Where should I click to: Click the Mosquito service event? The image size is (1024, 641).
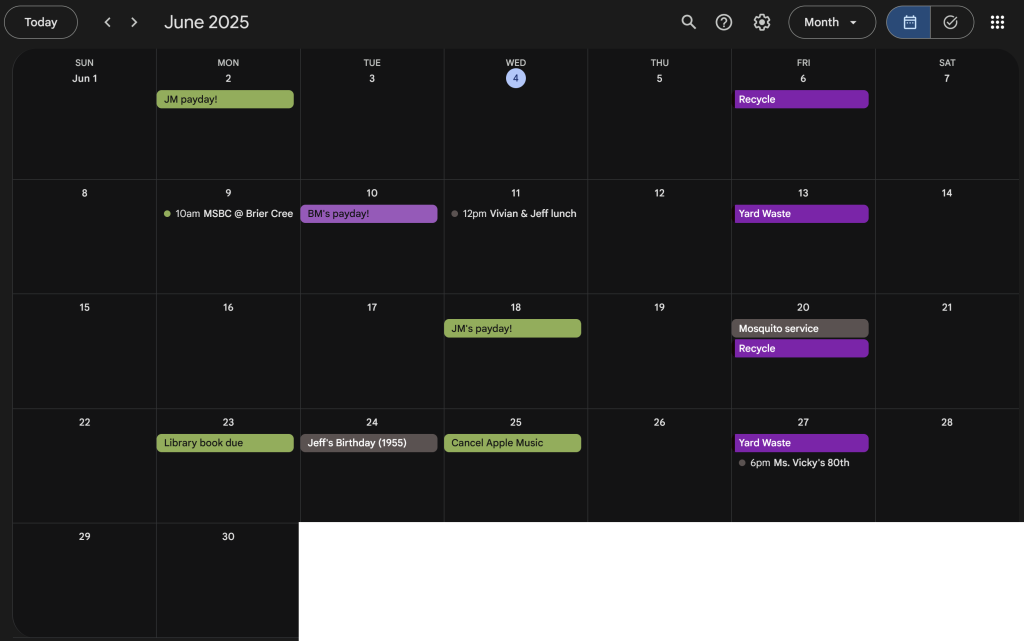tap(800, 328)
